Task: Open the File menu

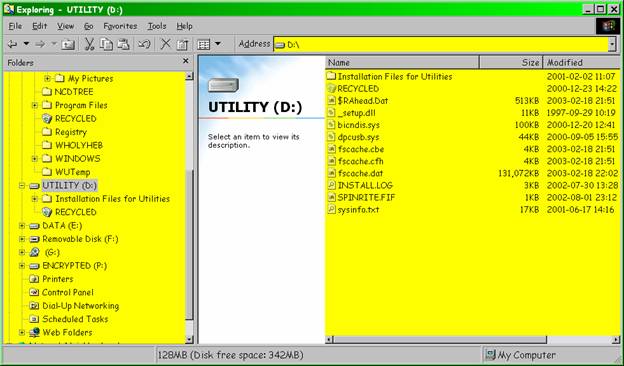Action: pos(15,26)
